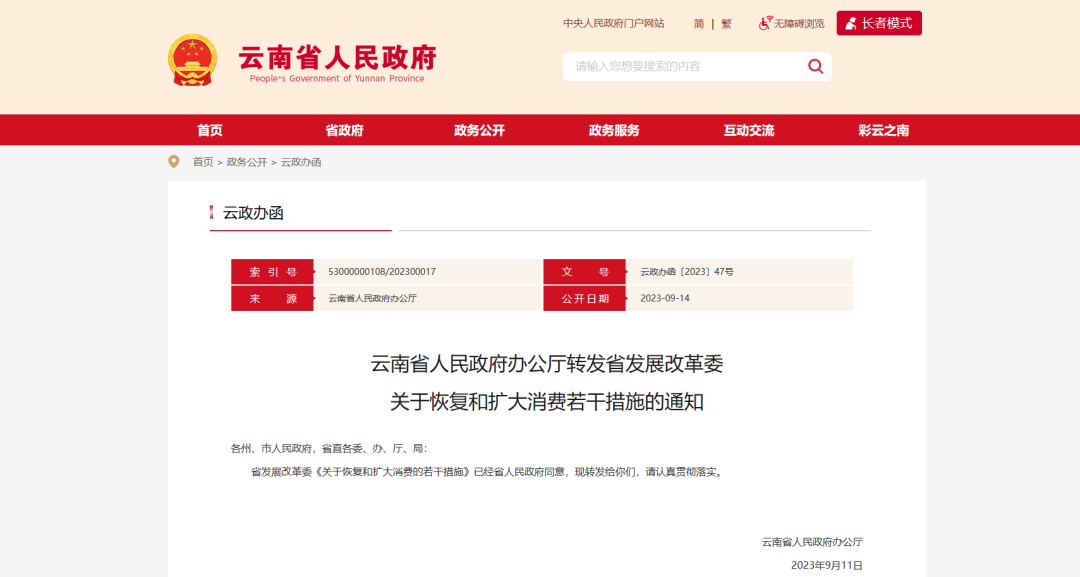Click the person icon in 长者模式 button

(x=851, y=23)
